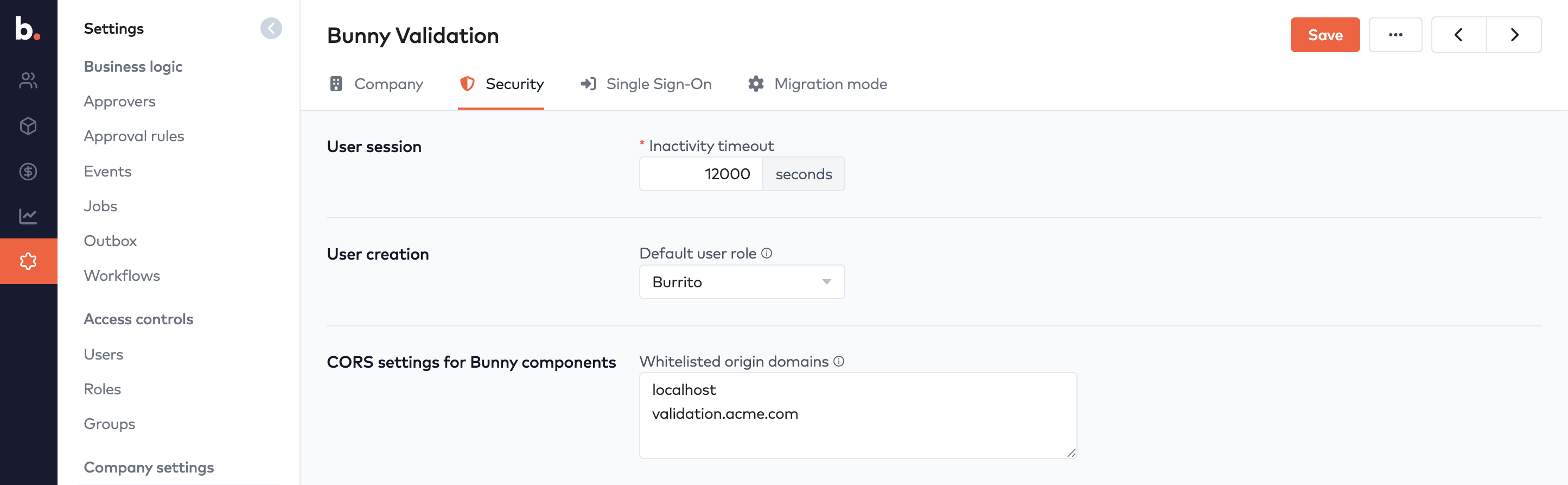Open the products cube icon in sidebar
Screen dimensions: 1568x485
tap(28, 126)
